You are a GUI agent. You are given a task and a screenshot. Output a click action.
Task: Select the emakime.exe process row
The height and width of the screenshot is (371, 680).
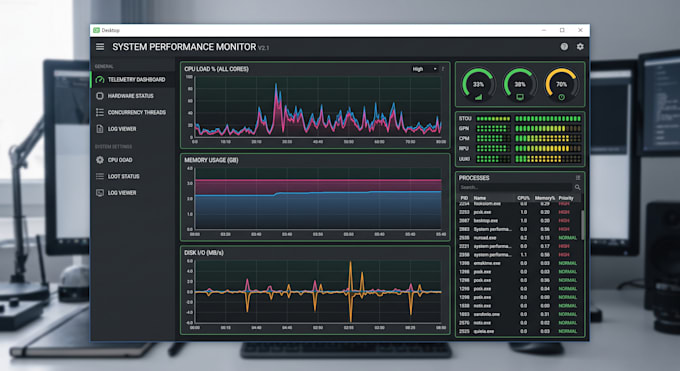point(519,263)
